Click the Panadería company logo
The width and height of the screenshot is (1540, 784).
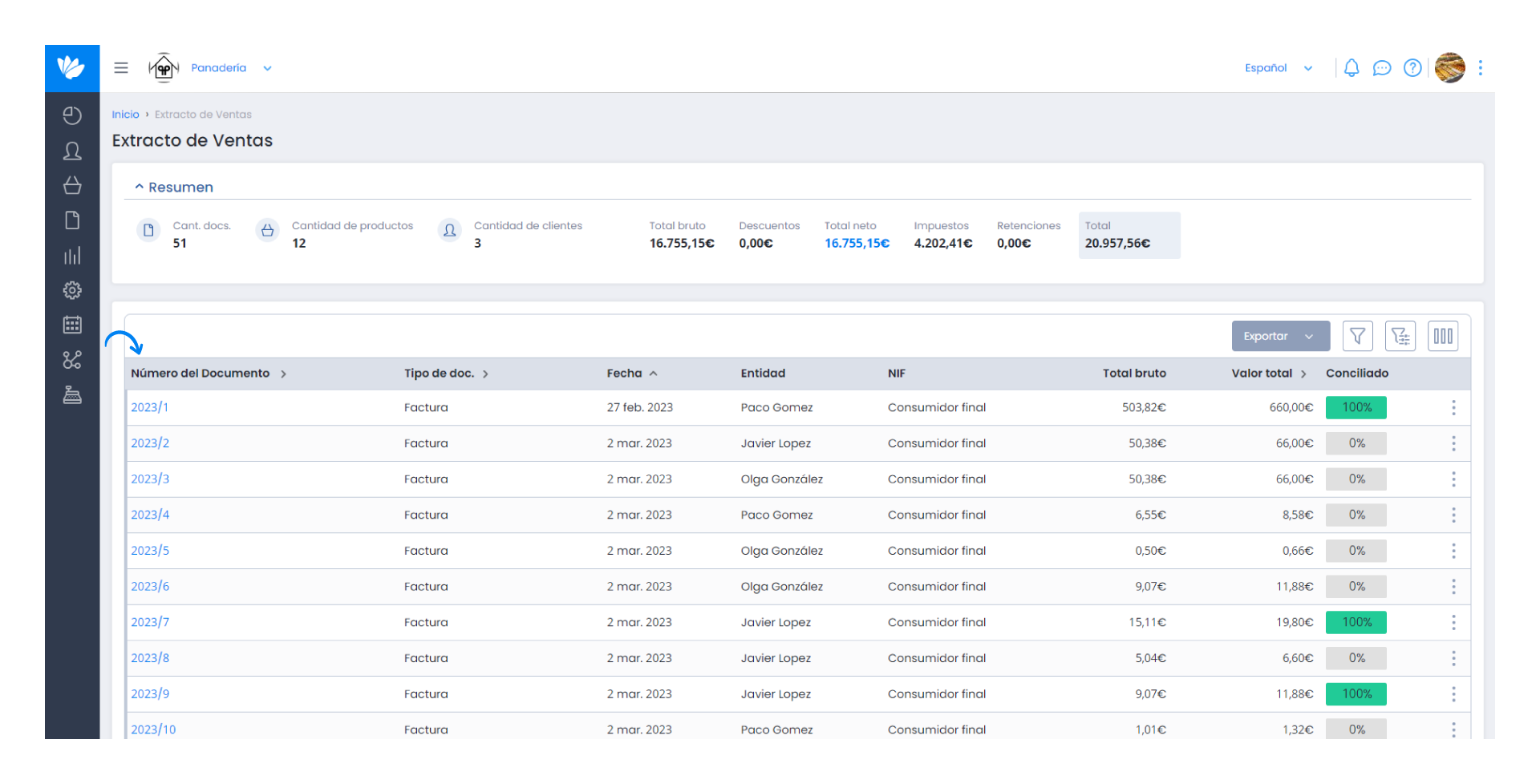pos(164,68)
